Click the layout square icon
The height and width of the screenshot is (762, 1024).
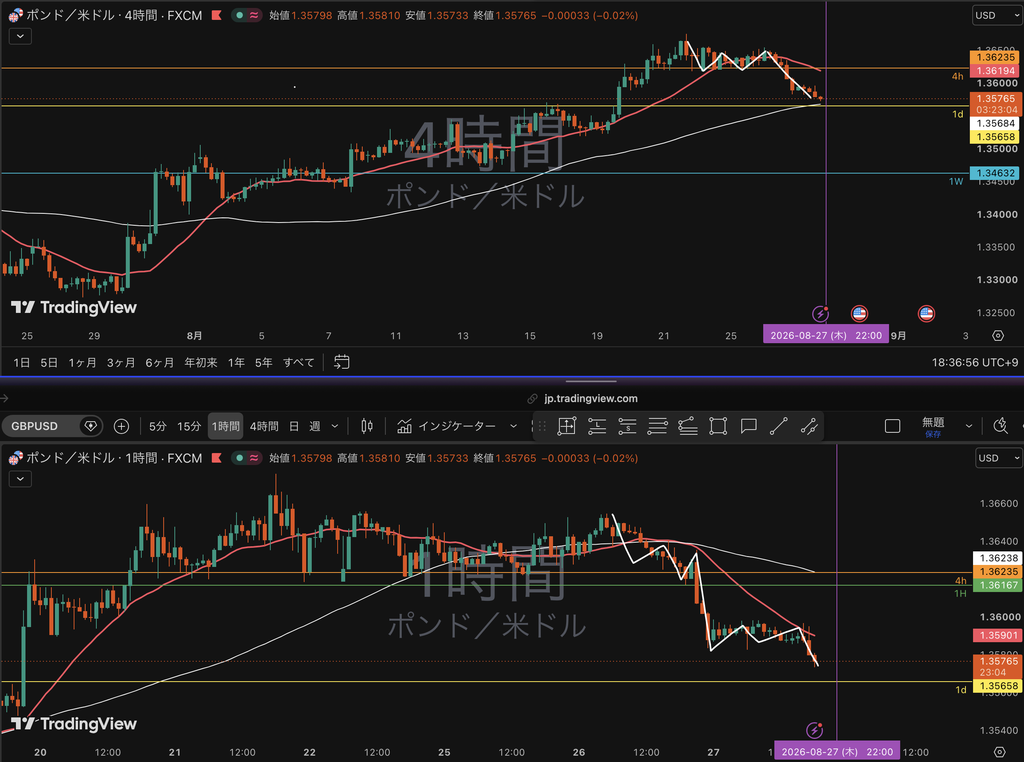click(892, 426)
